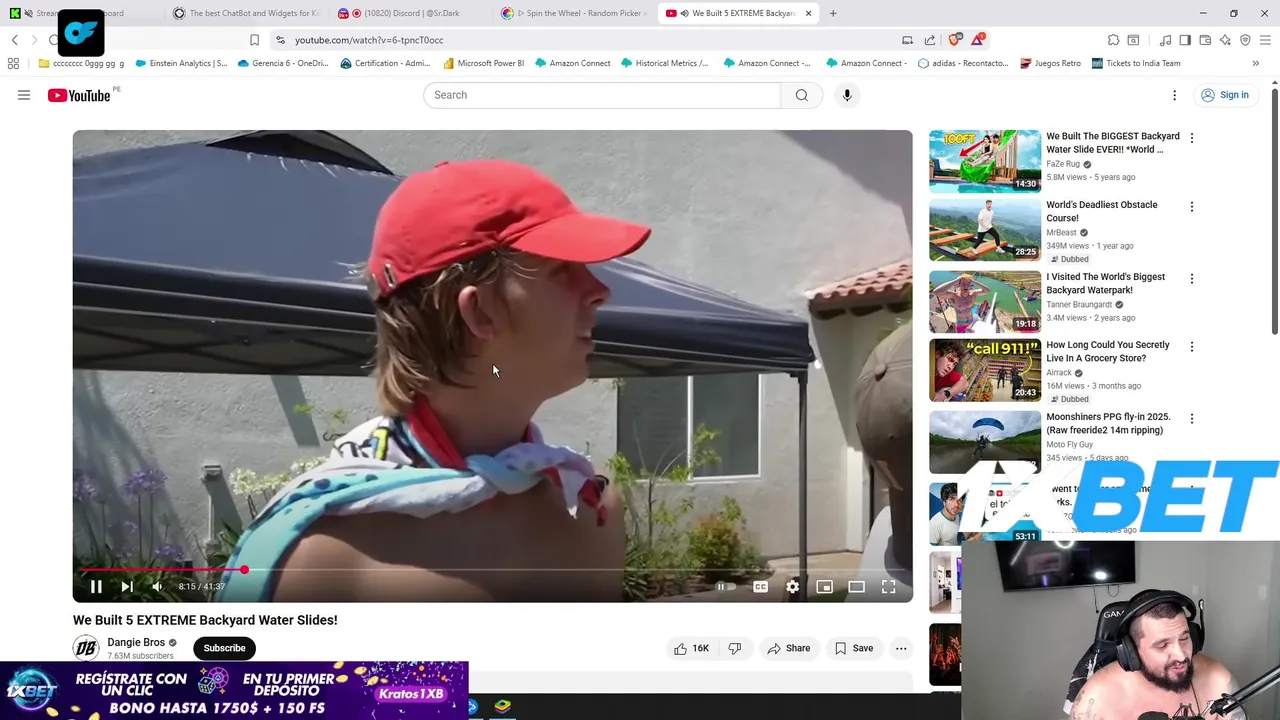Switch to theater mode
Screen dimensions: 1280x720
[x=856, y=587]
